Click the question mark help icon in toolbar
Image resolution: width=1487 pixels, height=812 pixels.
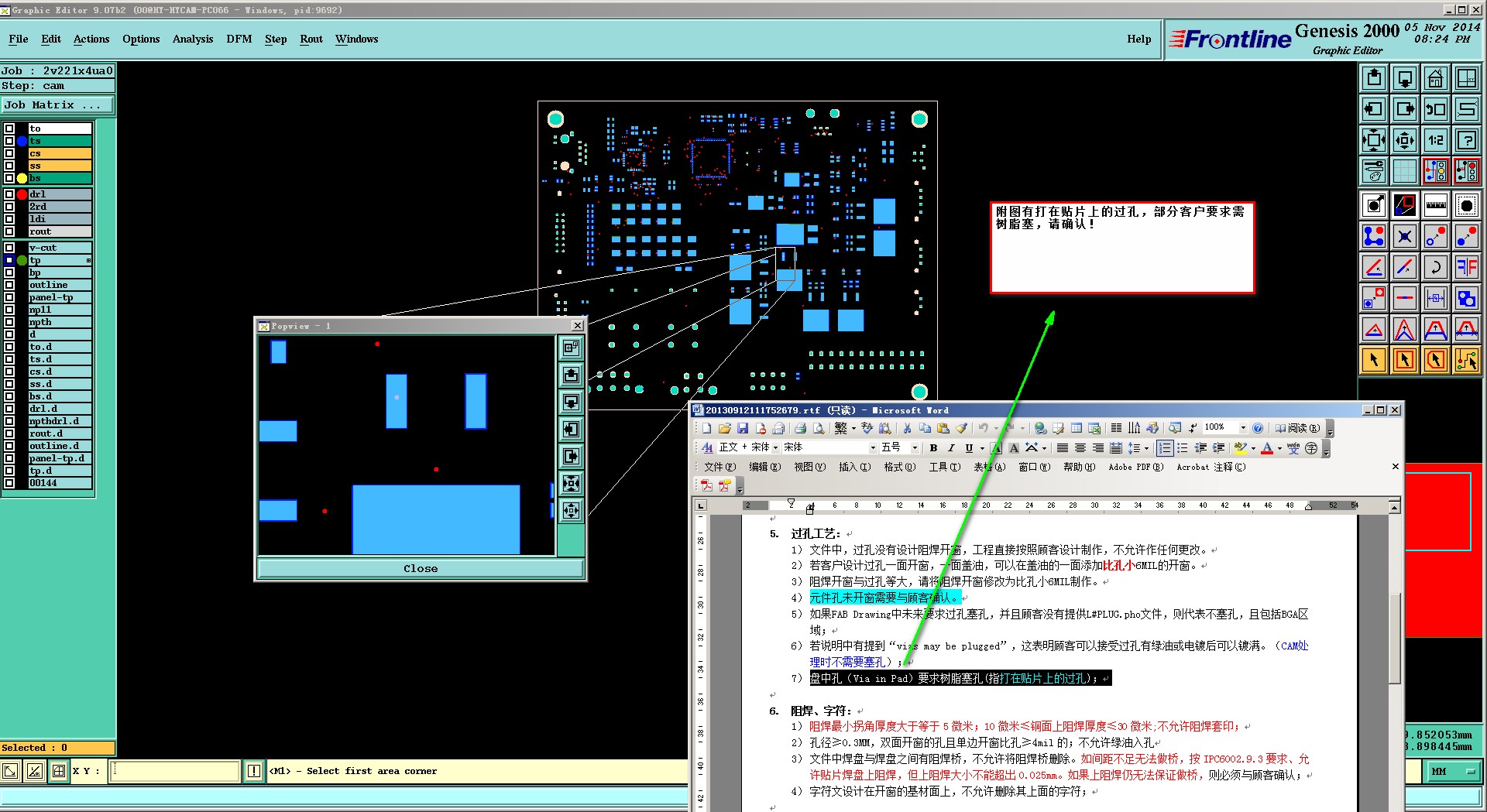click(x=1467, y=140)
